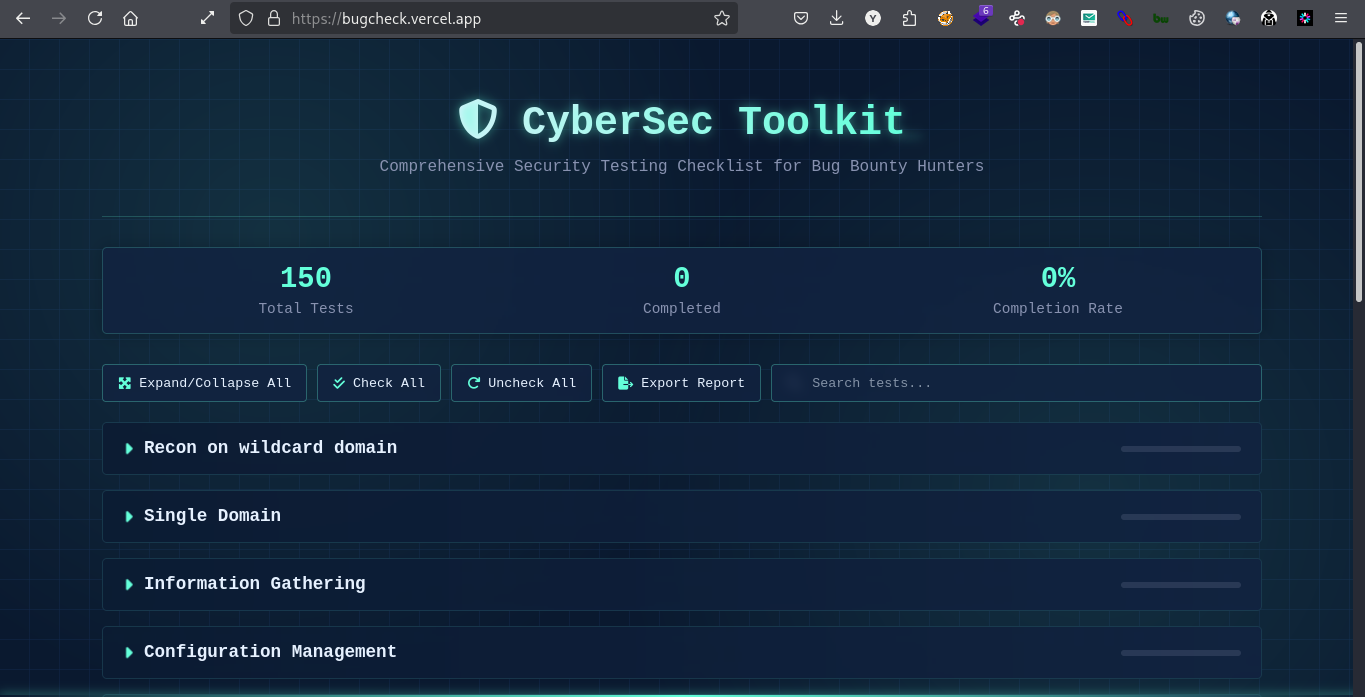Screen dimensions: 1365x697
Task: Click the Information Gathering progress bar
Action: pyautogui.click(x=1181, y=585)
